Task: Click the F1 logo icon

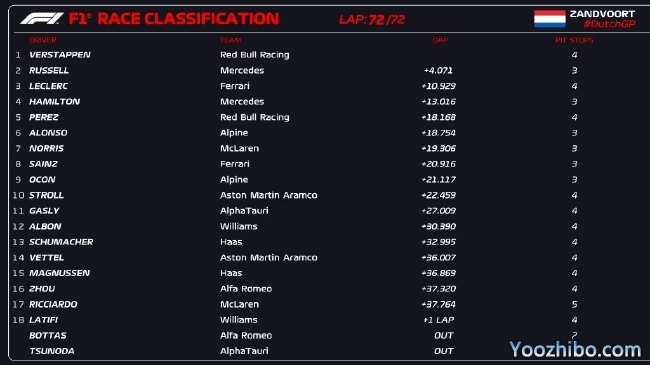Action: coord(42,18)
